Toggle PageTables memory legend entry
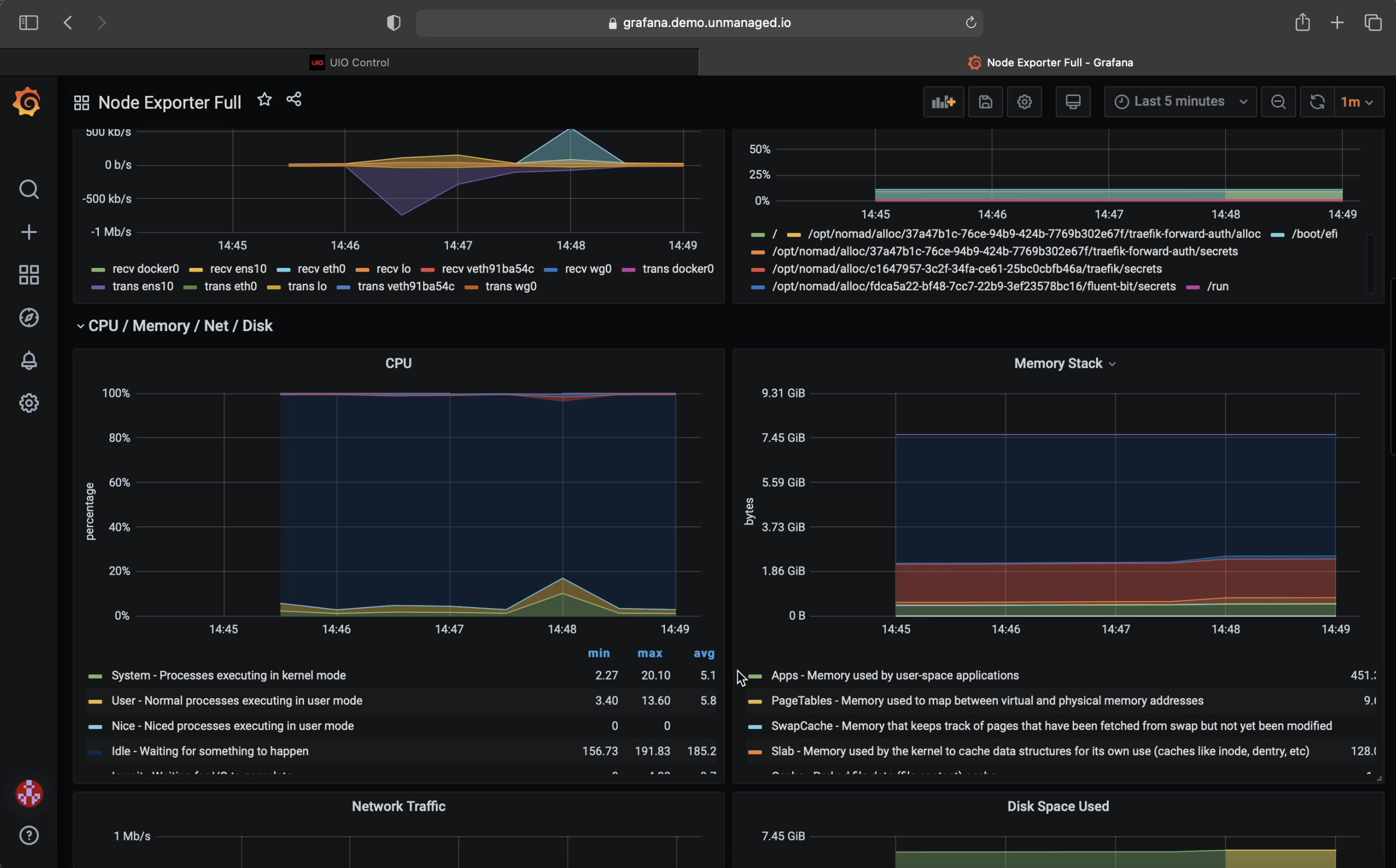The width and height of the screenshot is (1396, 868). [x=987, y=700]
